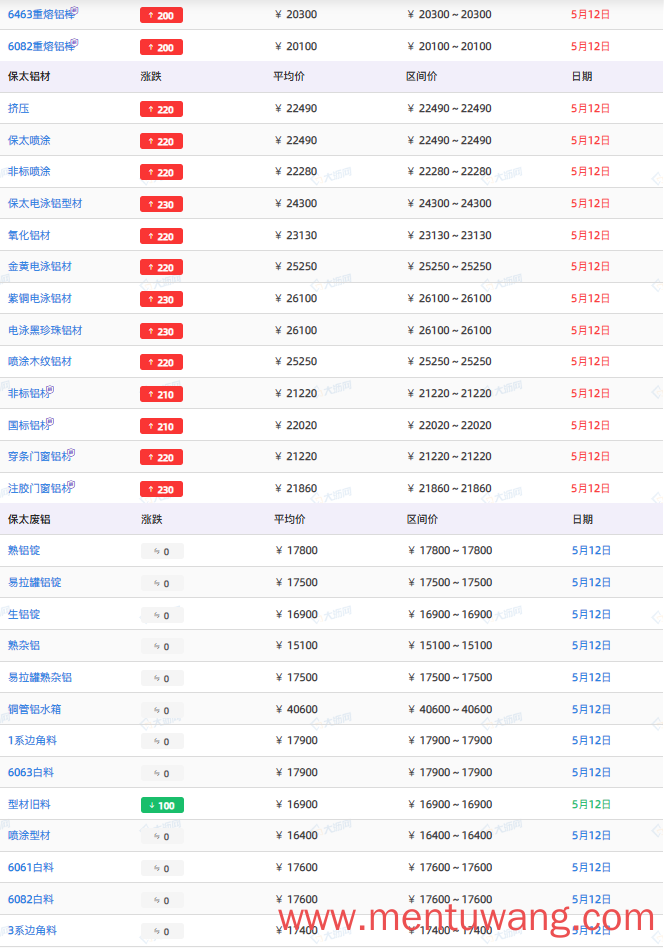Click the 0 change badge for 铜管铝水箱
Viewport: 664px width, 948px height.
click(162, 710)
